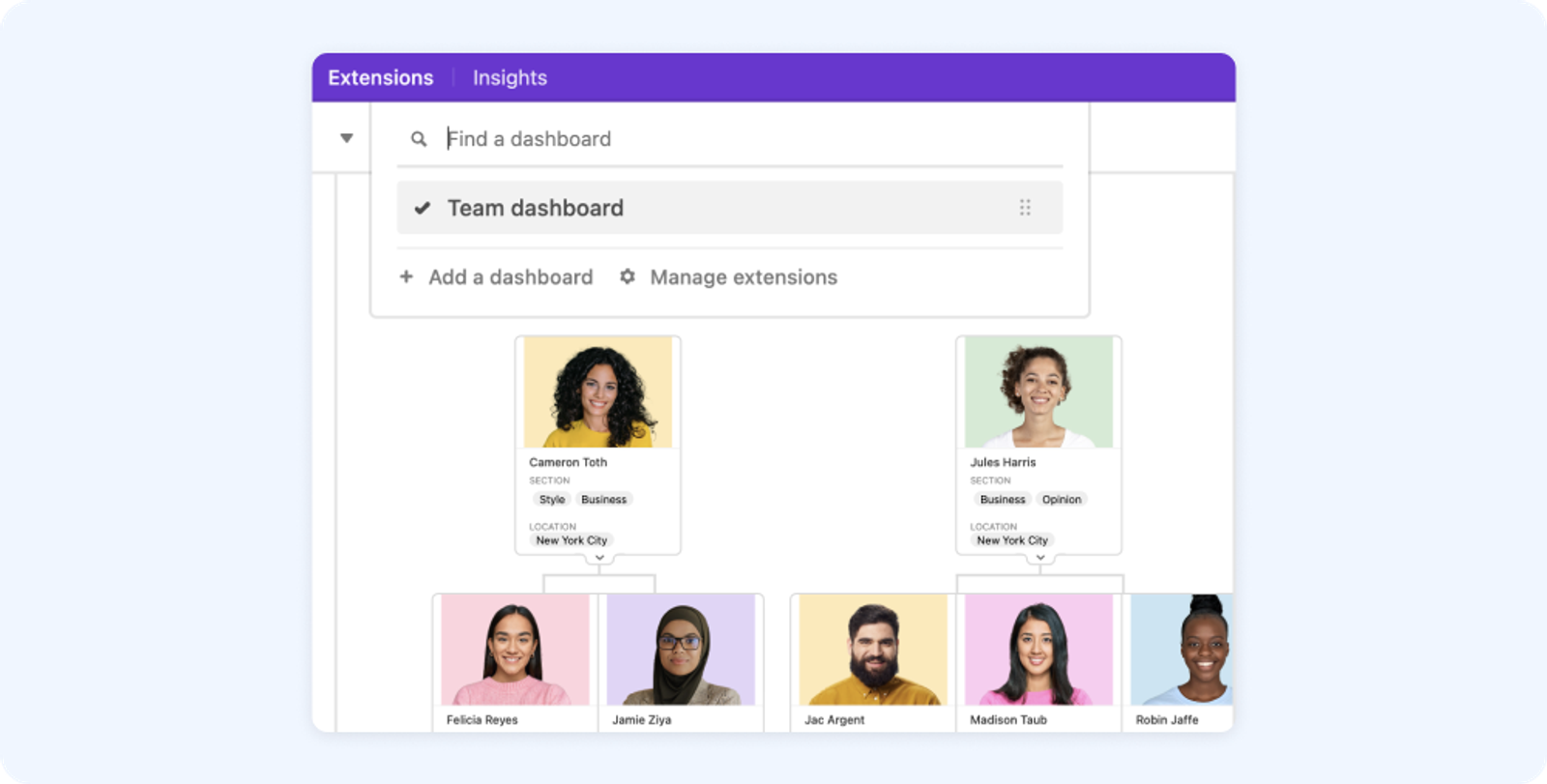Open Jamie Ziya's photo
This screenshot has width=1547, height=784.
681,650
